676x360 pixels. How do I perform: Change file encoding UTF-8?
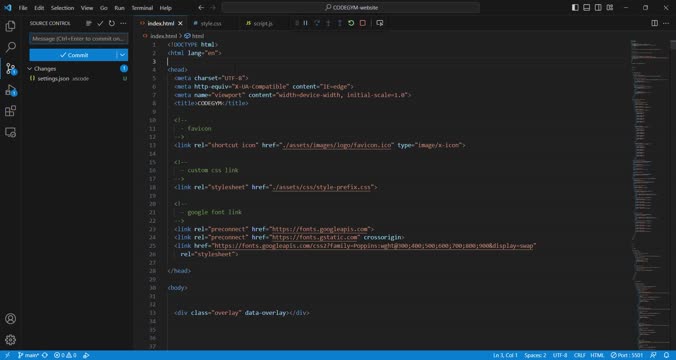coord(560,355)
